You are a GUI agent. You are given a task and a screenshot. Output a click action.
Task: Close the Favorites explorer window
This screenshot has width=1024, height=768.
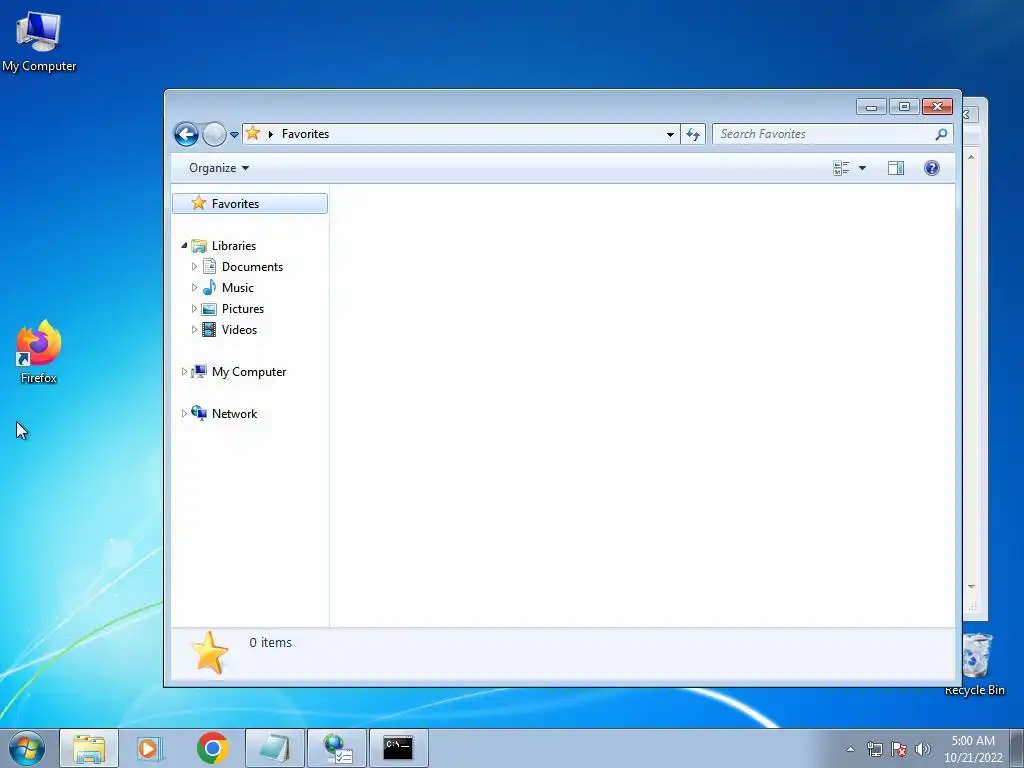(x=937, y=107)
